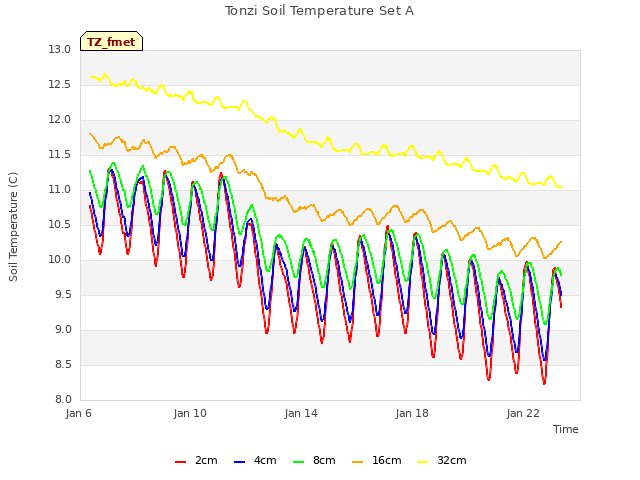Click the orange 16cm legend color swatch
The image size is (640, 480).
pos(358,462)
